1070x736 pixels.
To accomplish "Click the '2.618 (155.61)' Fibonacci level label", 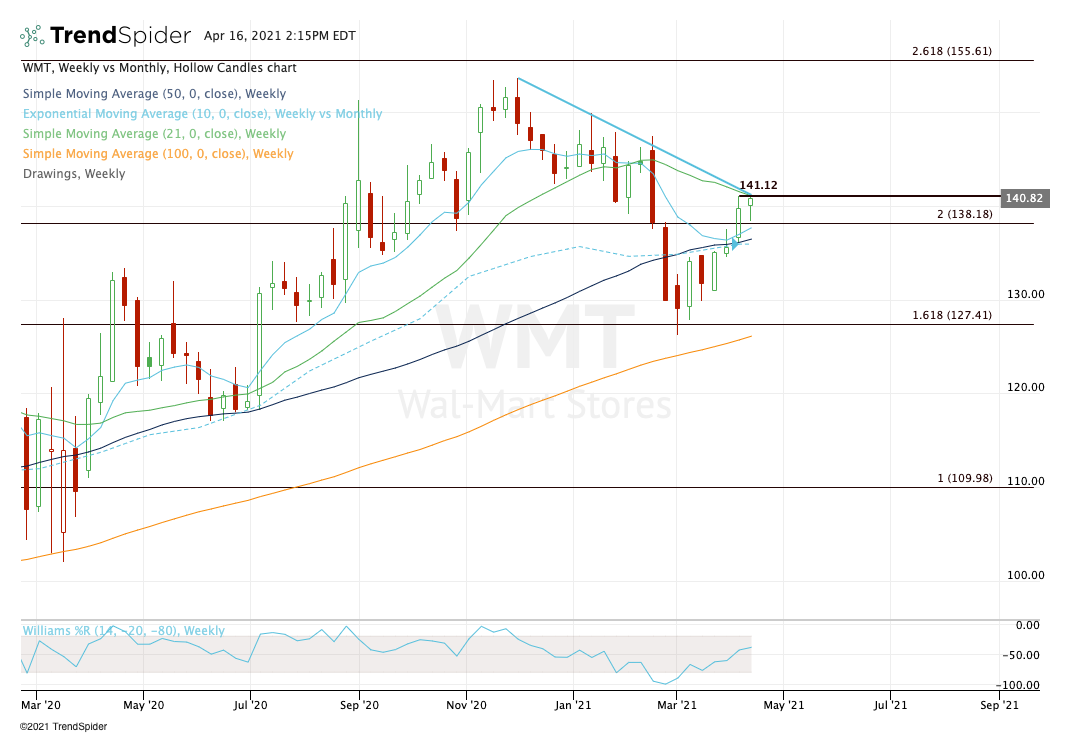I will point(952,51).
